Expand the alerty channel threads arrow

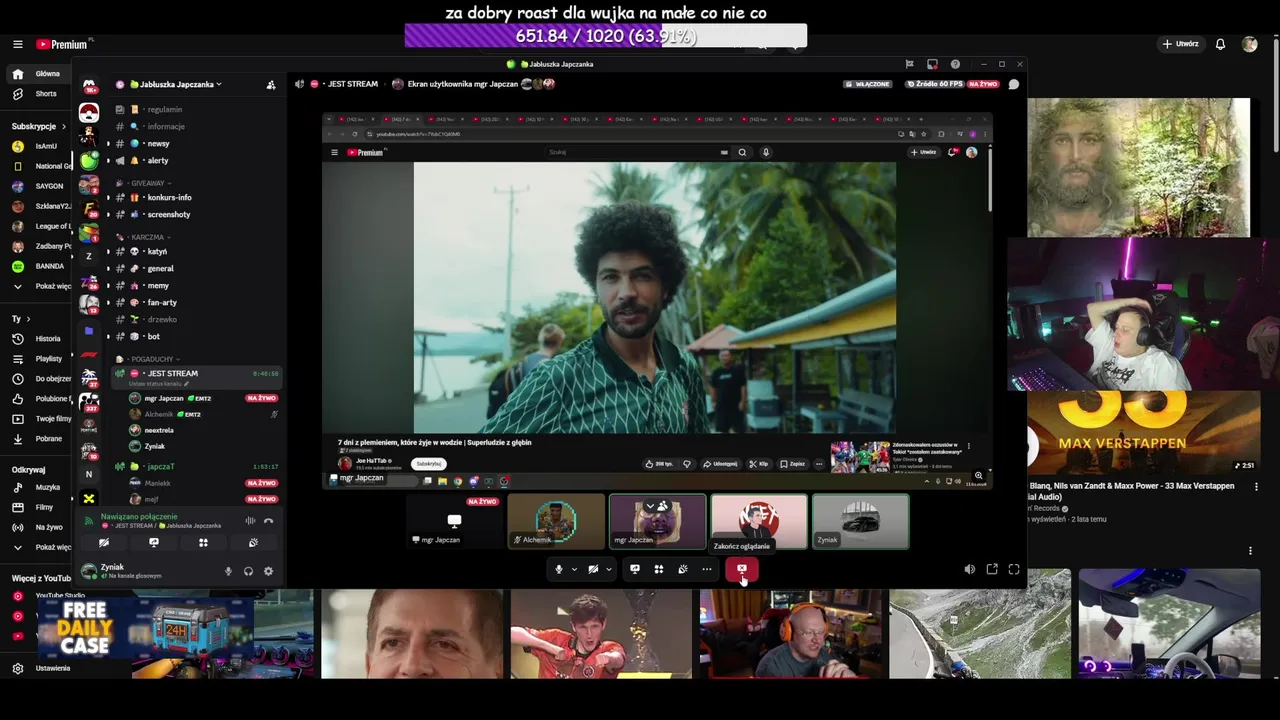108,160
